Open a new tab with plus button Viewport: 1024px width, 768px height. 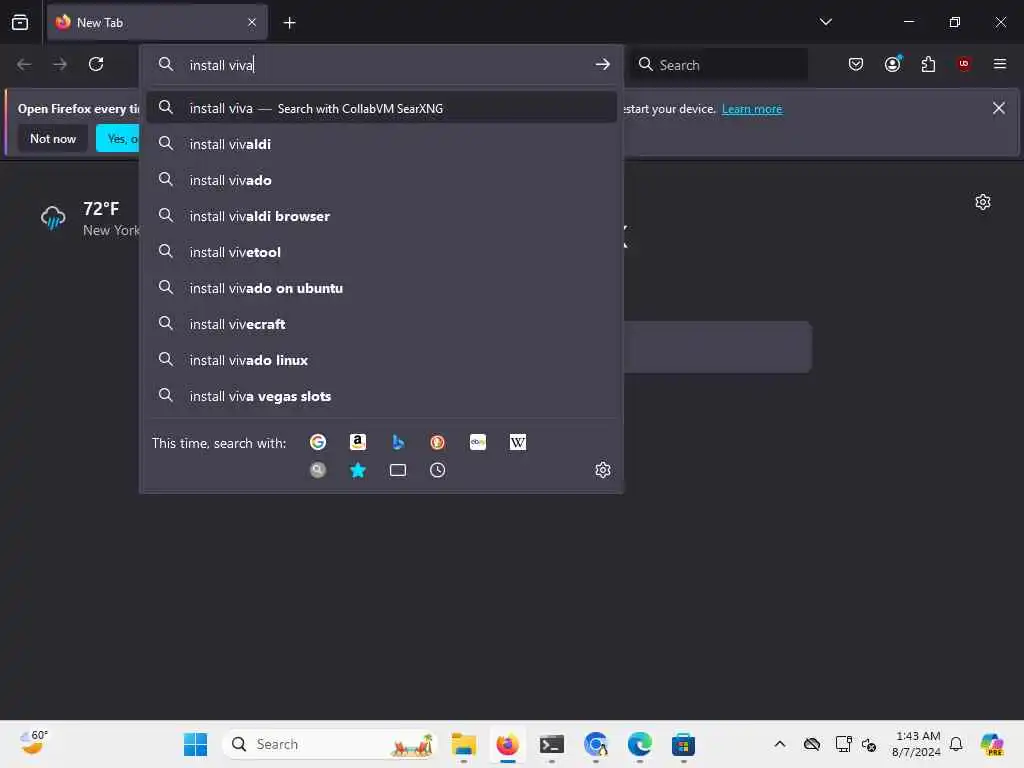click(289, 23)
